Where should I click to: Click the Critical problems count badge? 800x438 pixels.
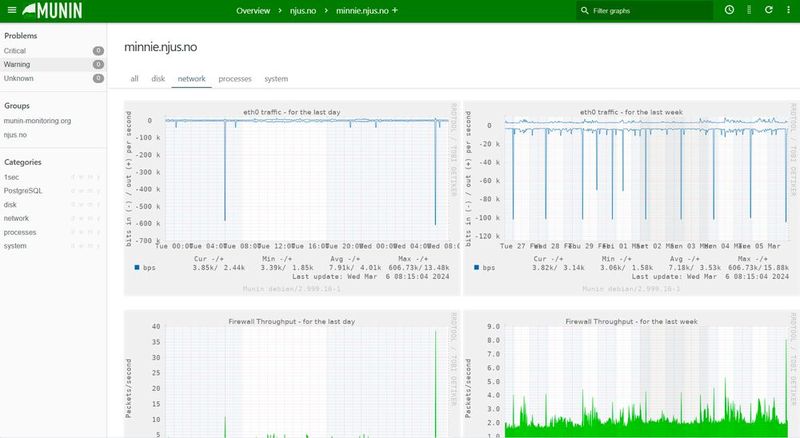[98, 50]
